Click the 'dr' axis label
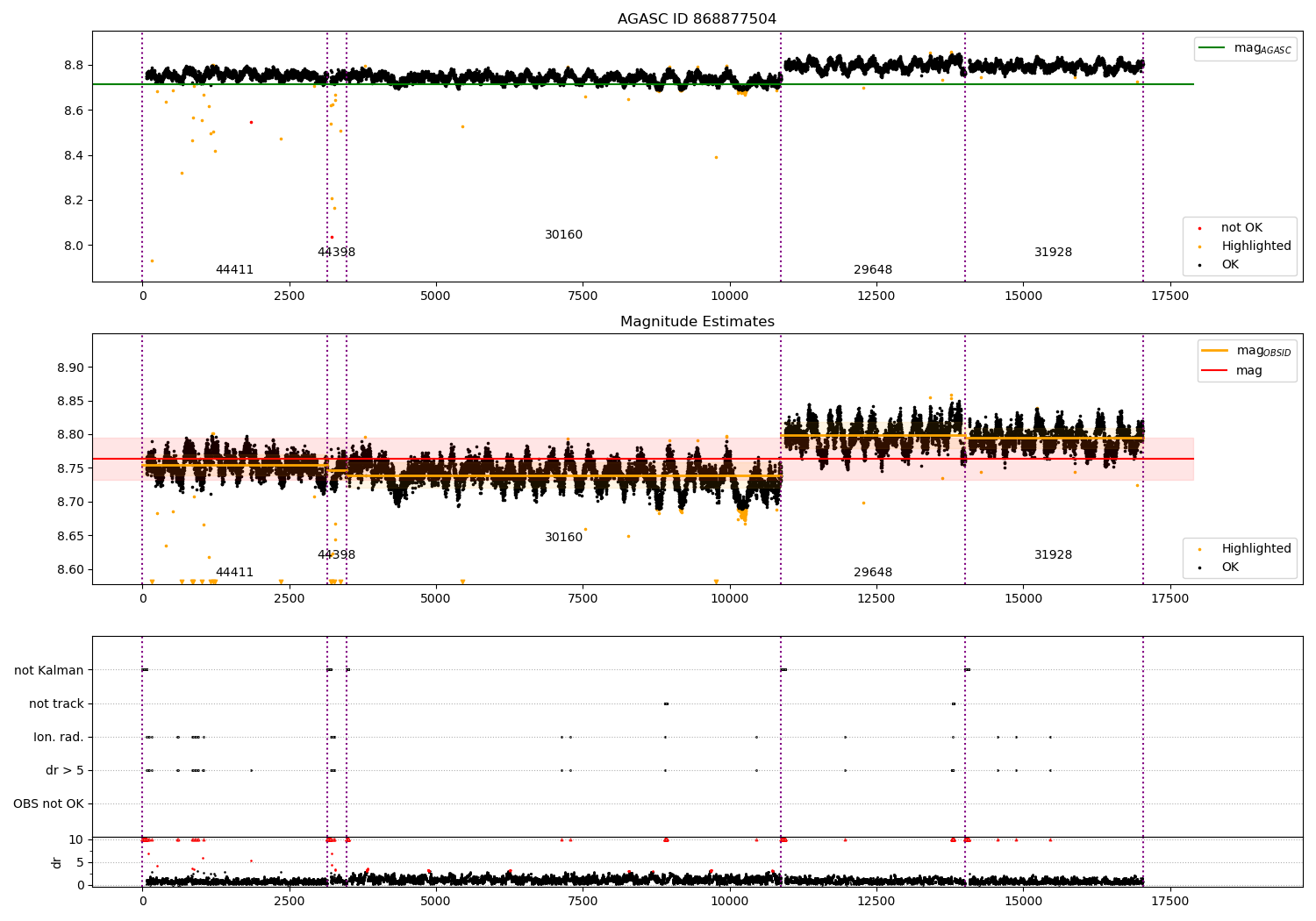The height and width of the screenshot is (921, 1316). click(x=57, y=862)
